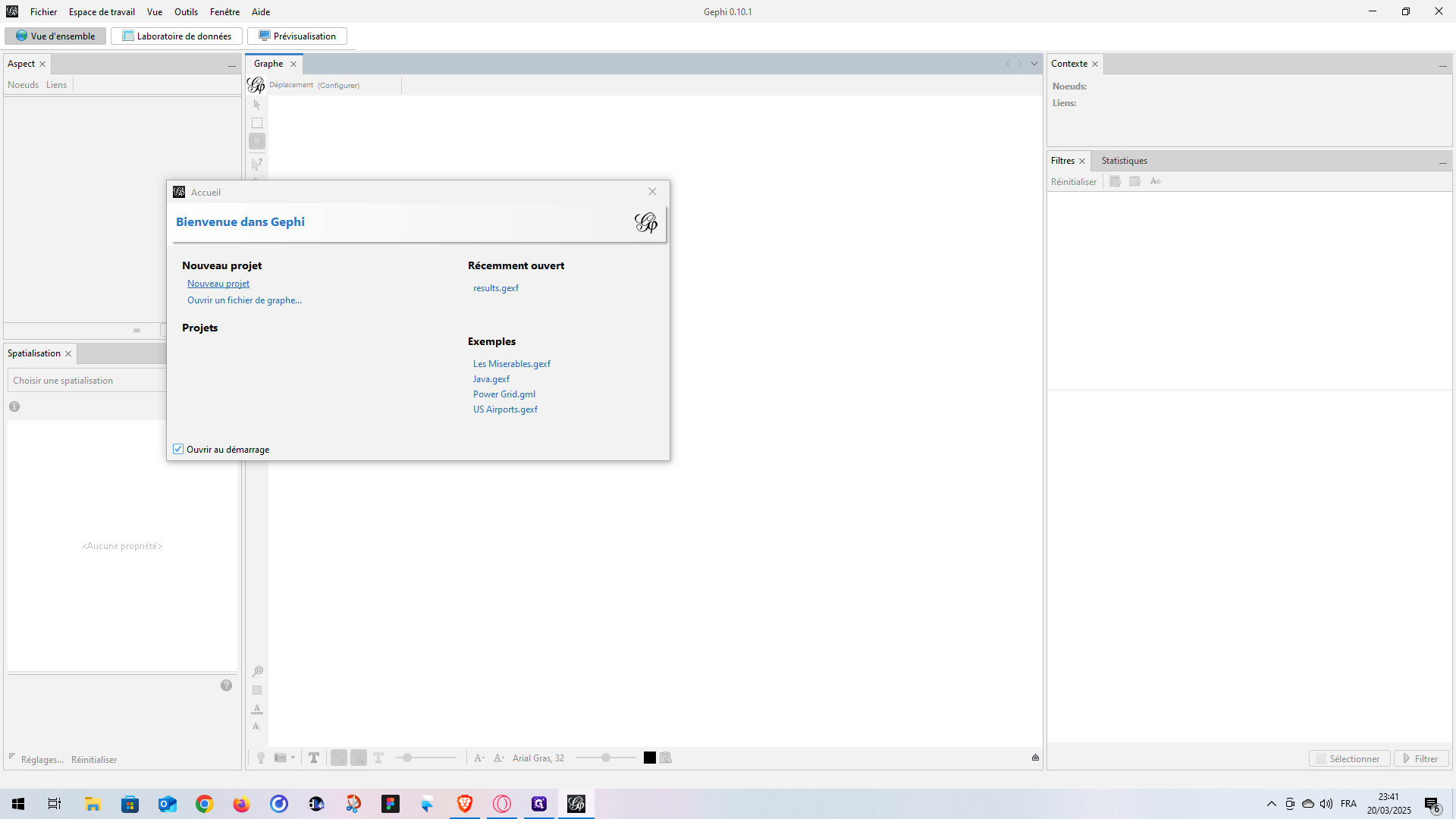Click Ouvrir un fichier de graphe link
Image resolution: width=1456 pixels, height=819 pixels.
pyautogui.click(x=244, y=300)
